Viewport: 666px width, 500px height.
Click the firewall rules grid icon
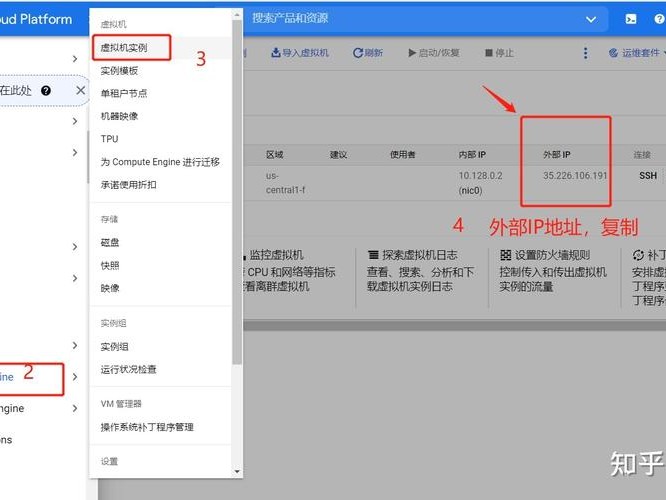click(505, 255)
